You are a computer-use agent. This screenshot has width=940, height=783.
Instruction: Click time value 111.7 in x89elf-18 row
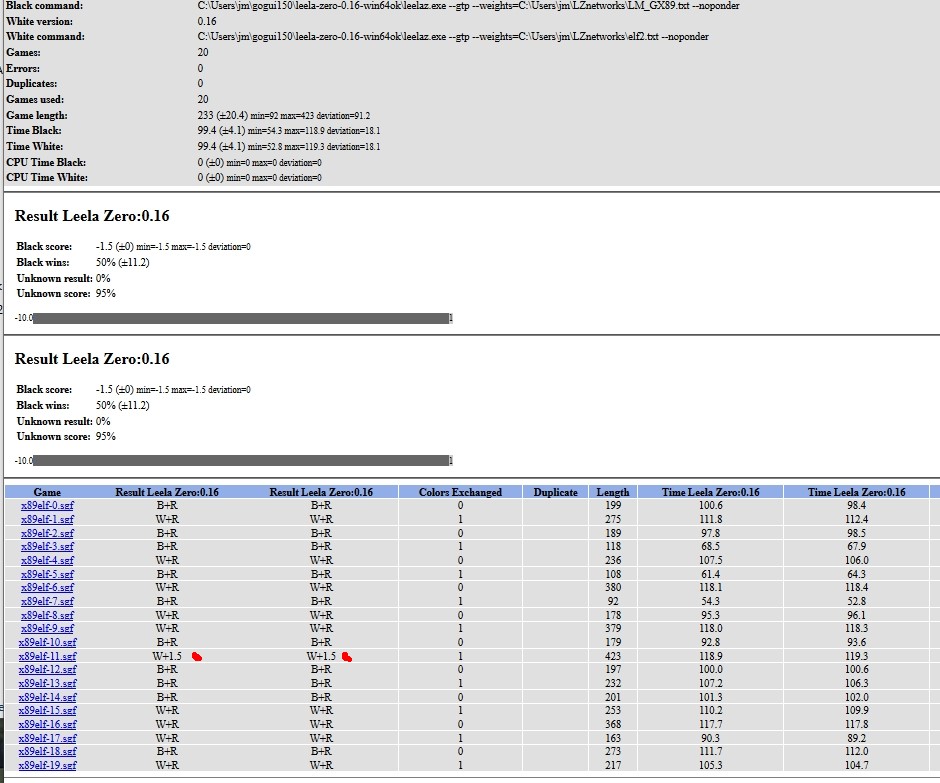[710, 751]
